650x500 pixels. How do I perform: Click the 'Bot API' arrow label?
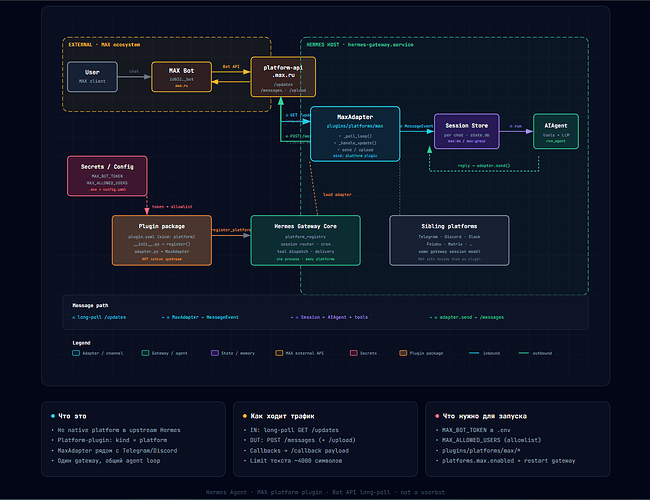click(x=231, y=66)
